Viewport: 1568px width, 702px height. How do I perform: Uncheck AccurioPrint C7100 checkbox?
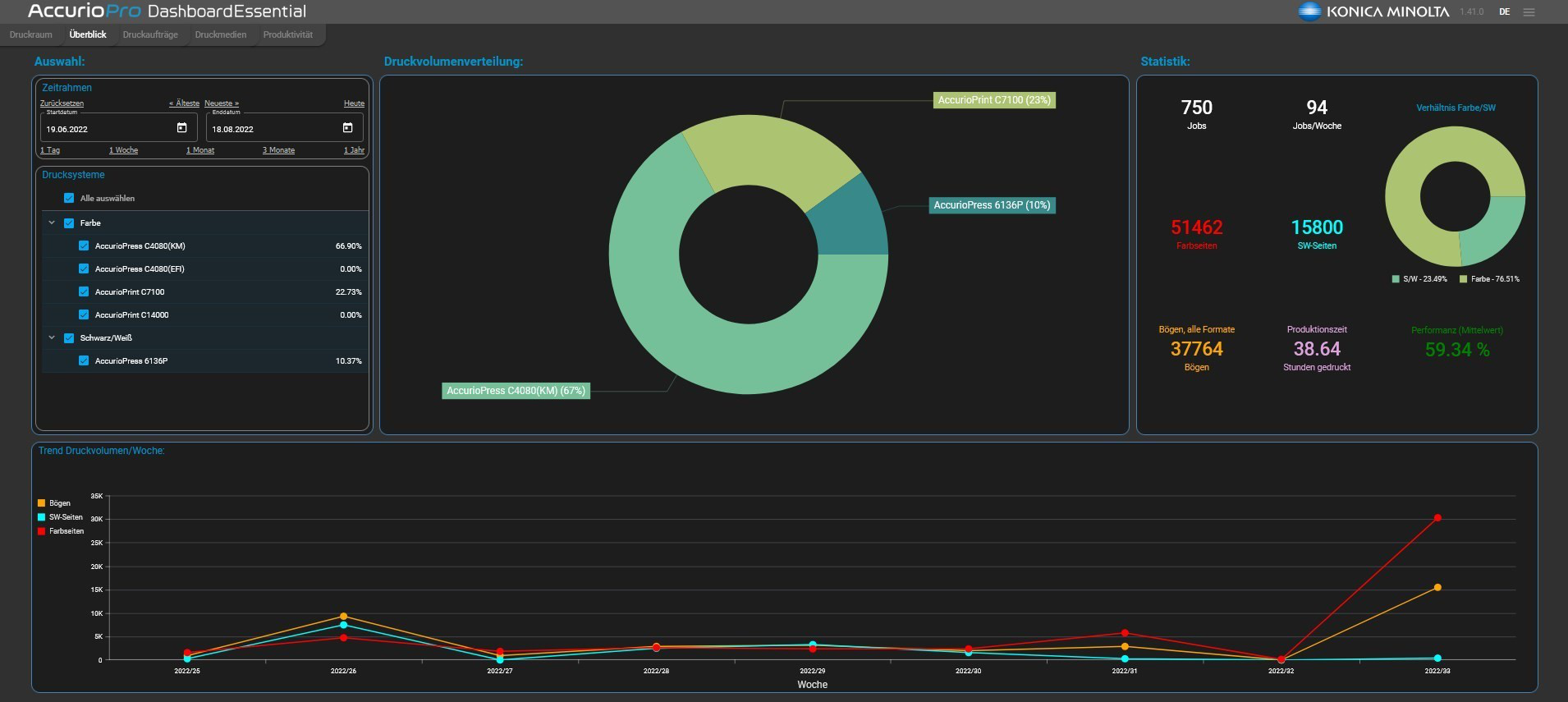(84, 291)
